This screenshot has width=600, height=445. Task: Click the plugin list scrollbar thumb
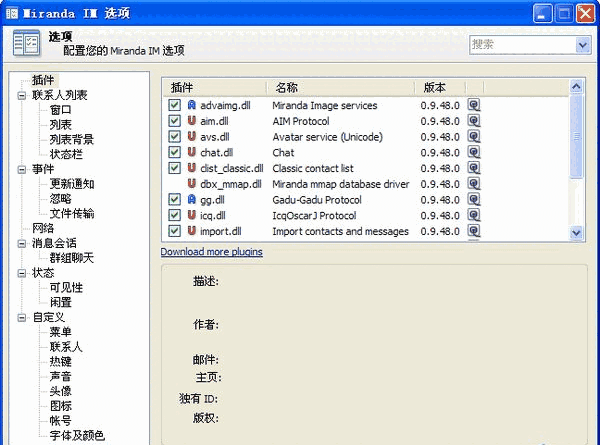click(576, 136)
